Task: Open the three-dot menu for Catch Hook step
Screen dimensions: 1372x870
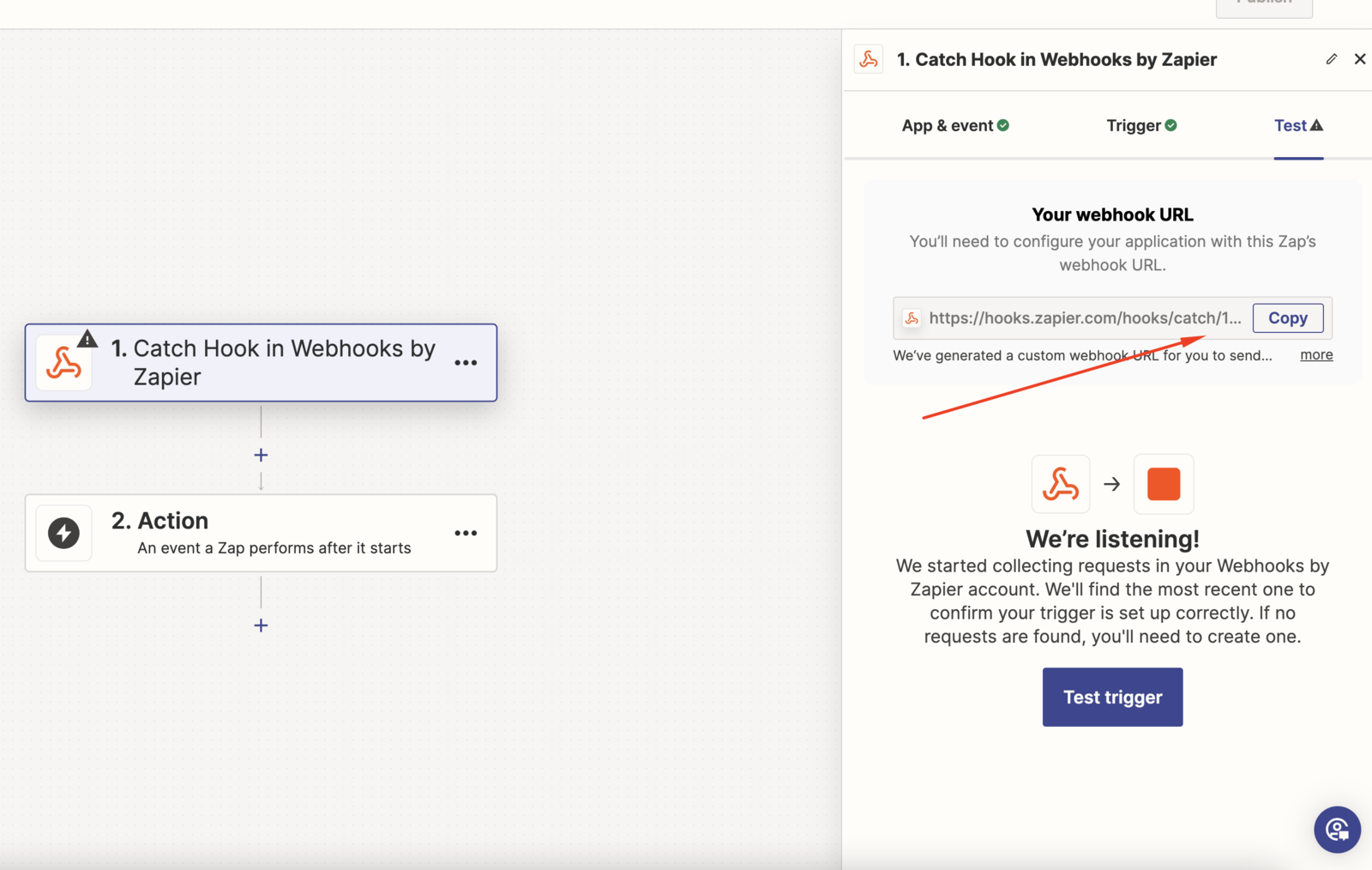Action: pos(466,363)
